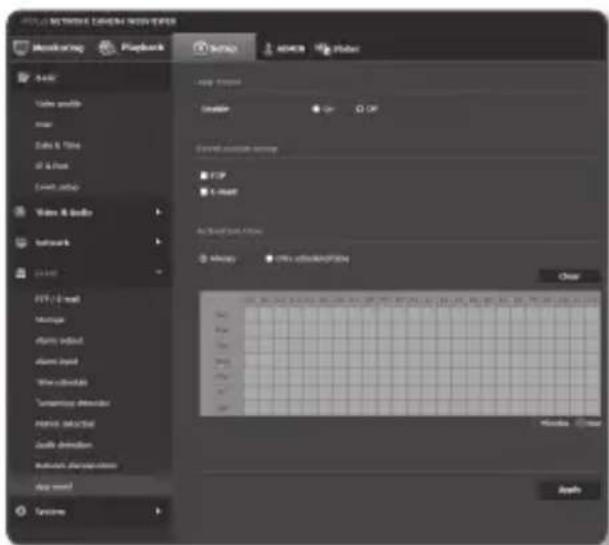Viewport: 609px width, 545px height.
Task: Open Alarm input settings
Action: (x=57, y=362)
